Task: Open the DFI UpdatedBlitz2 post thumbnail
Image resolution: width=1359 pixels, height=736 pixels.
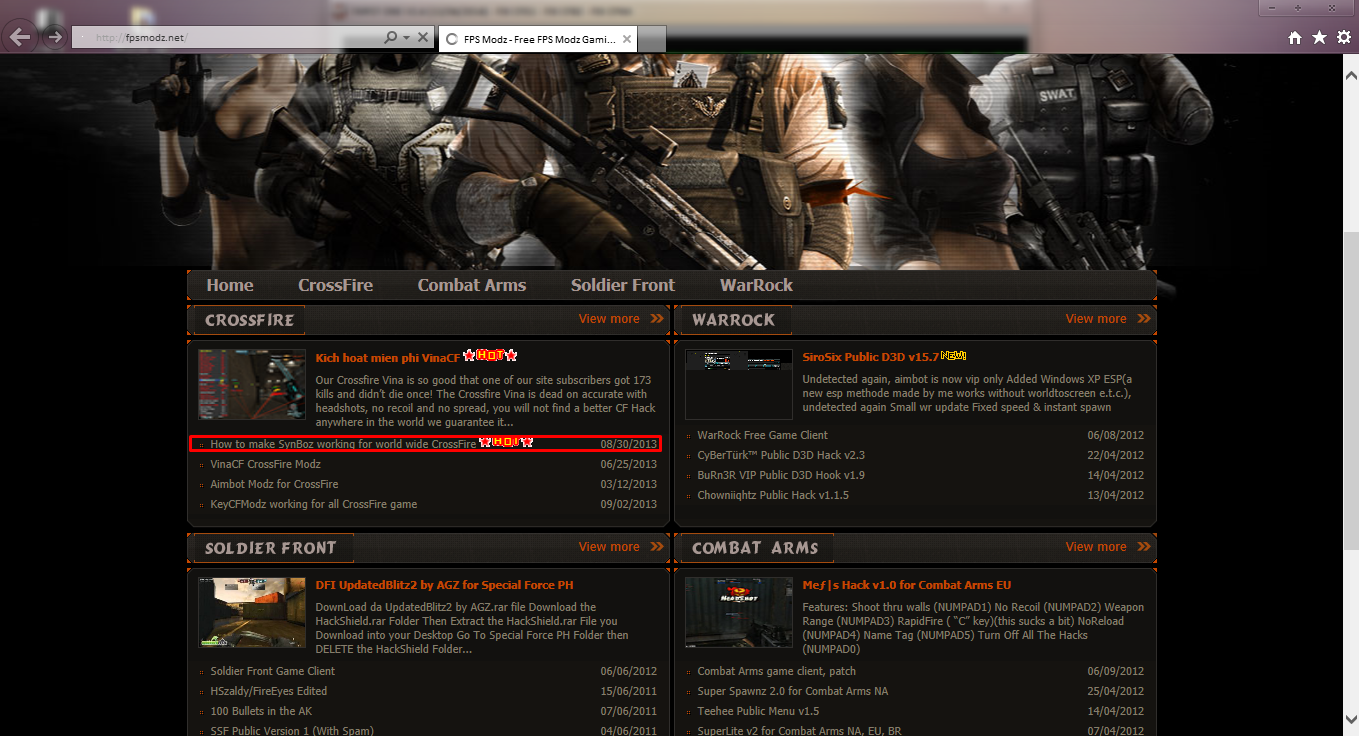Action: point(252,612)
